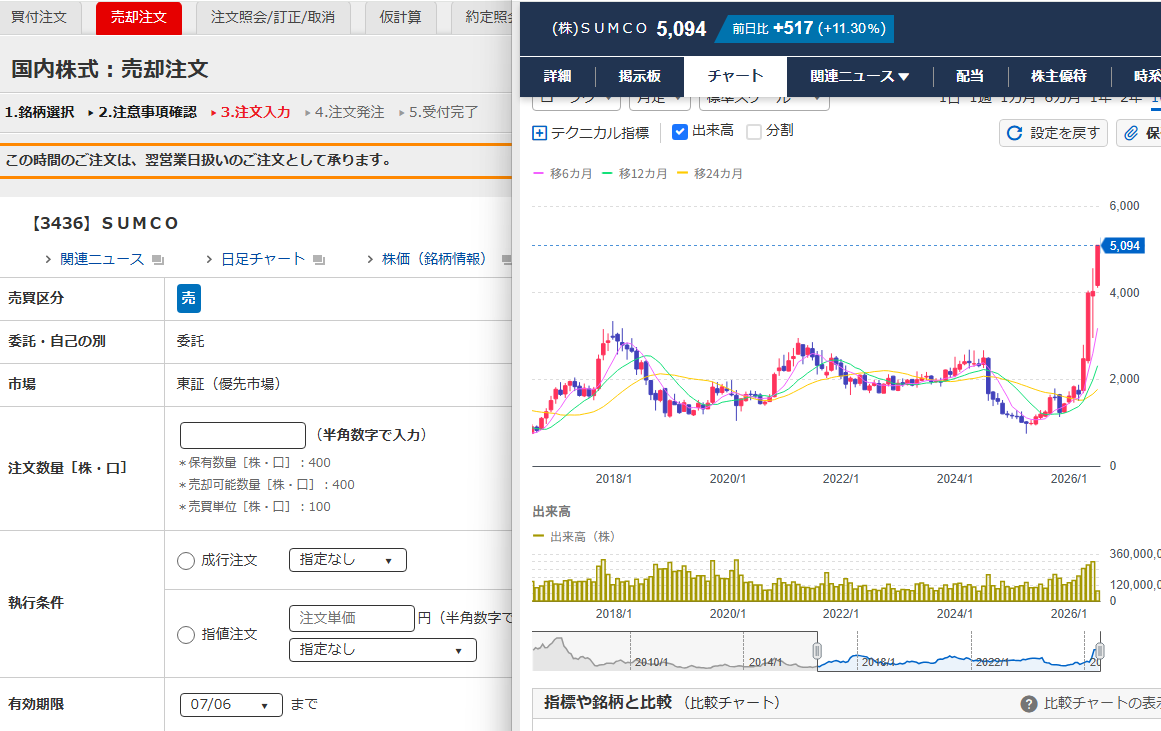
Task: Click the blue 売 badge
Action: click(189, 298)
